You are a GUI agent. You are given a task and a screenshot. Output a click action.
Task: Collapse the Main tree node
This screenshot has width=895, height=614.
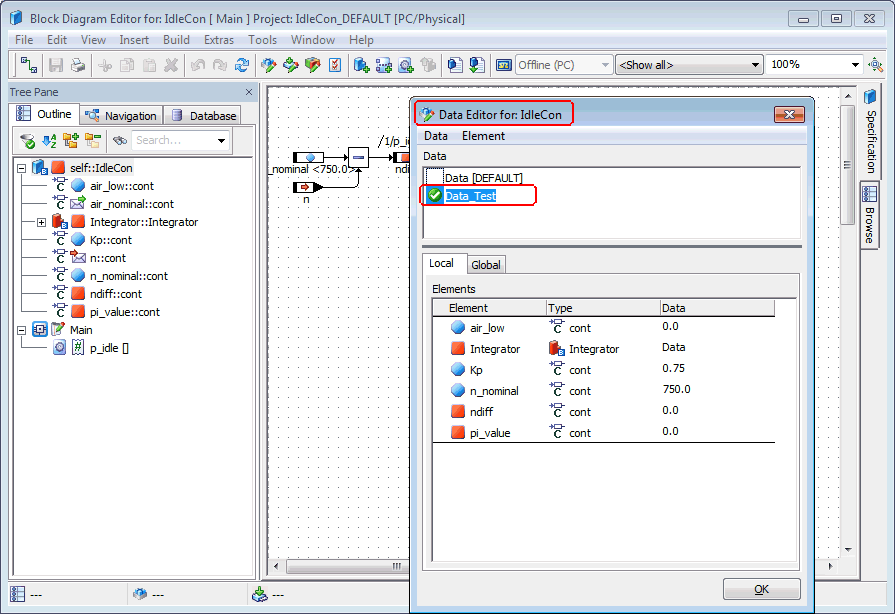(x=22, y=330)
